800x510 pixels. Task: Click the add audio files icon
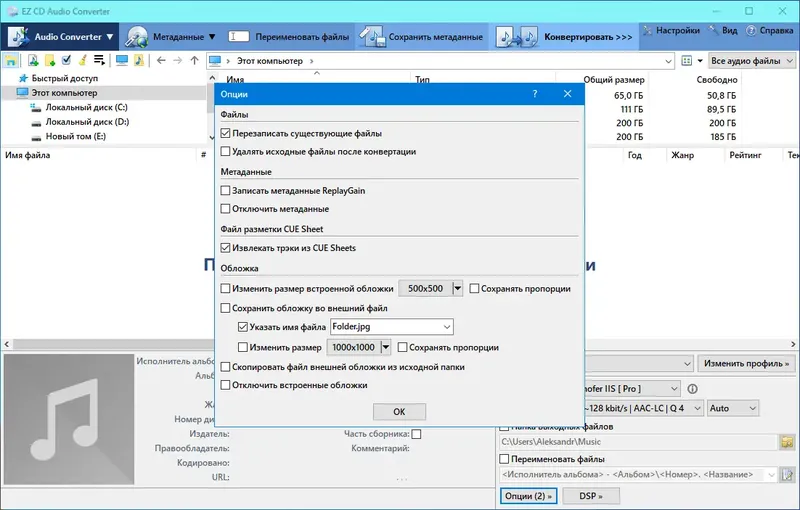pos(33,61)
